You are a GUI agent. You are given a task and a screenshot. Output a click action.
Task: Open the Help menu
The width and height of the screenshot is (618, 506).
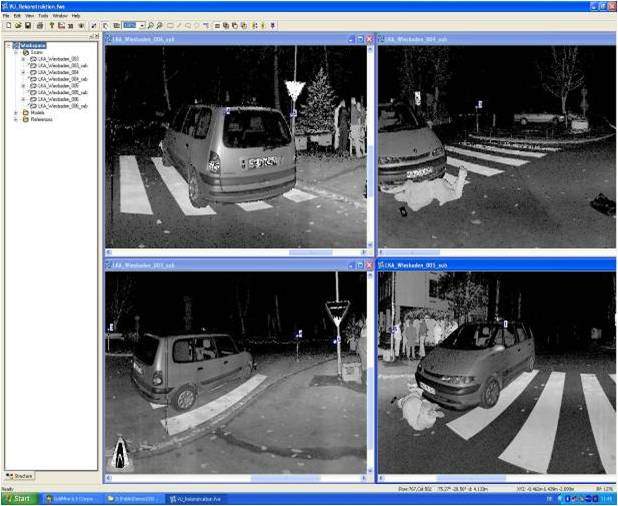(76, 16)
